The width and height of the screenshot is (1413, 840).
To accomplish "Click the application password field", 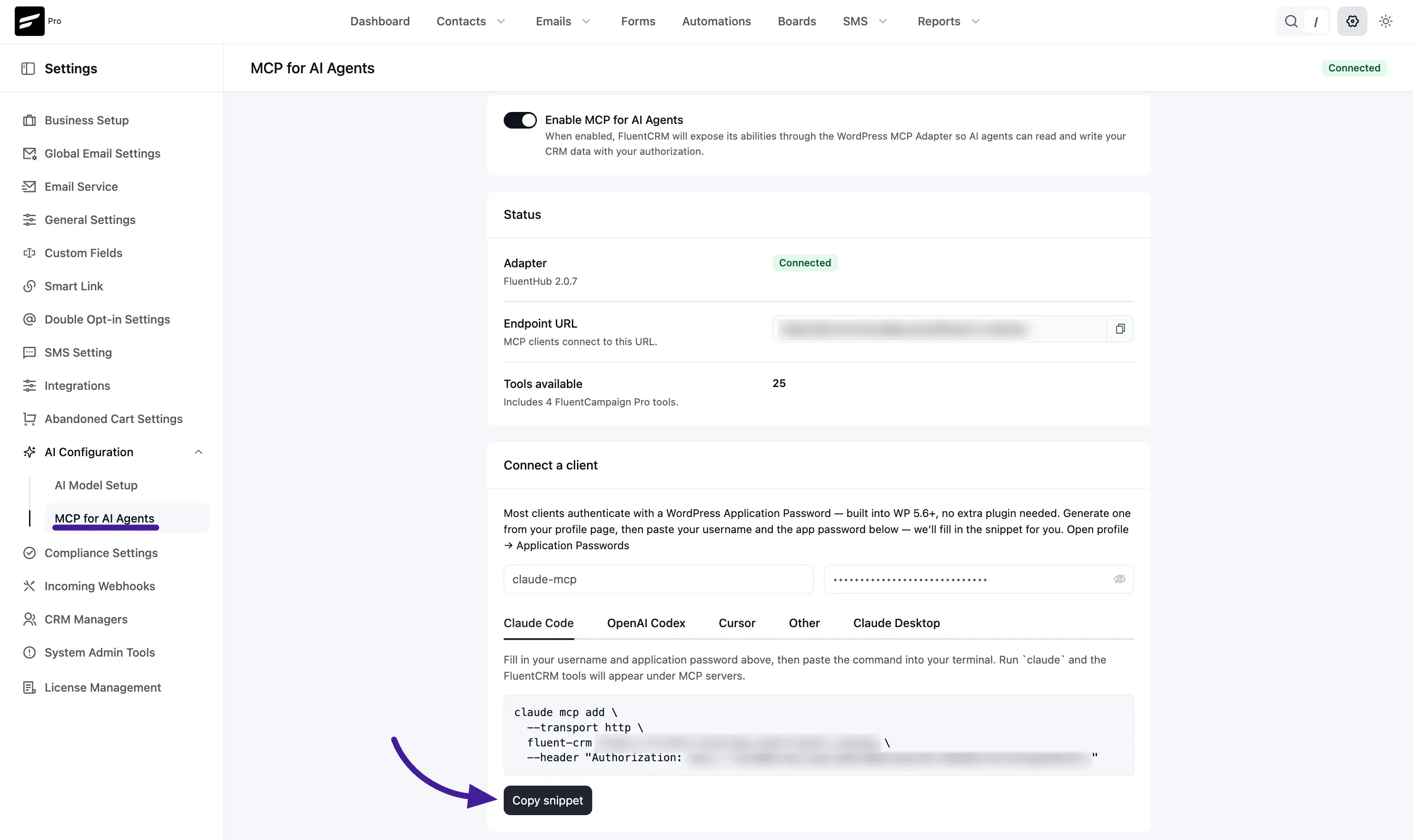I will [978, 579].
